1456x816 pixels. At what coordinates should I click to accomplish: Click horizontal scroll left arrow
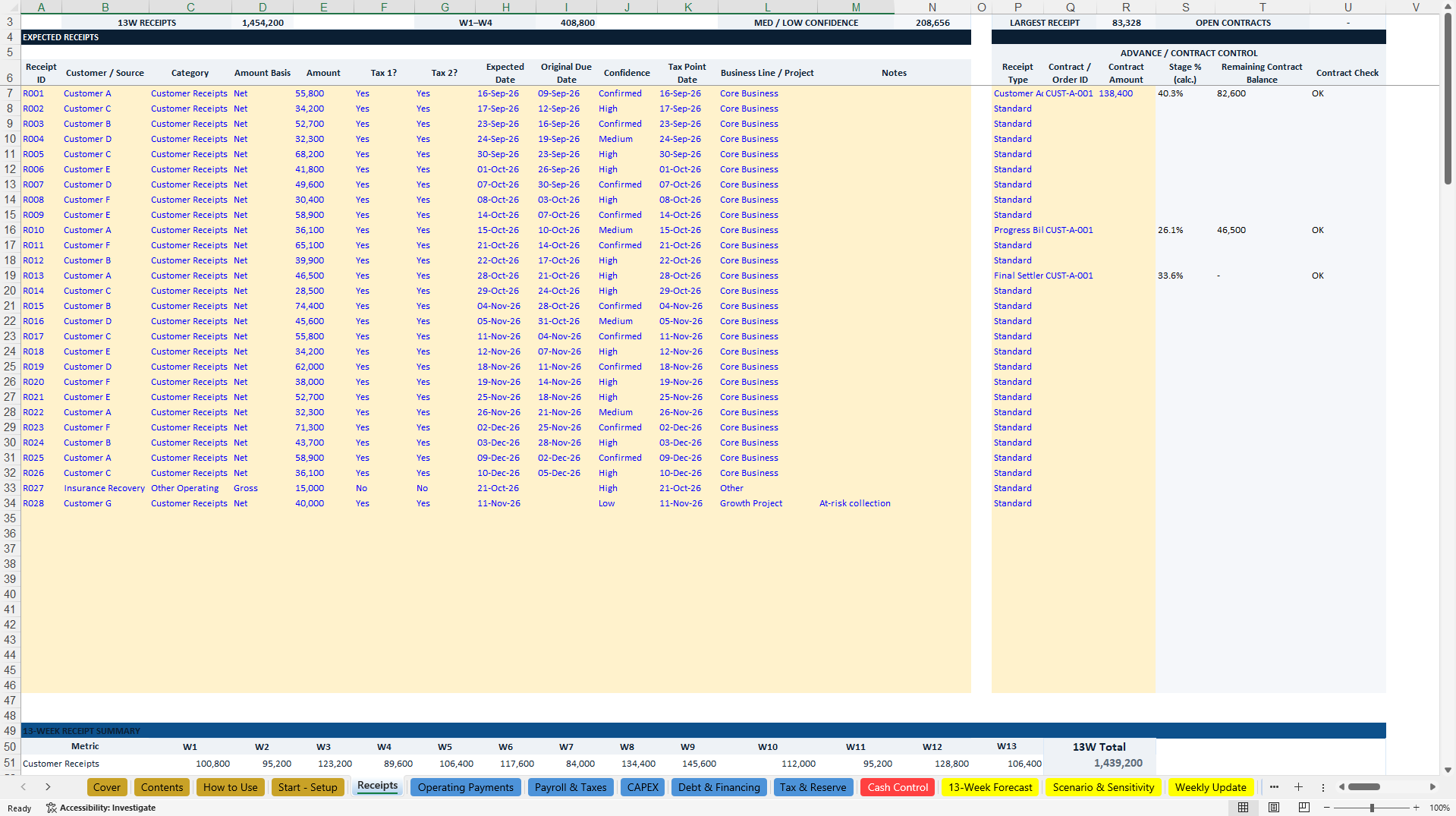[1341, 787]
